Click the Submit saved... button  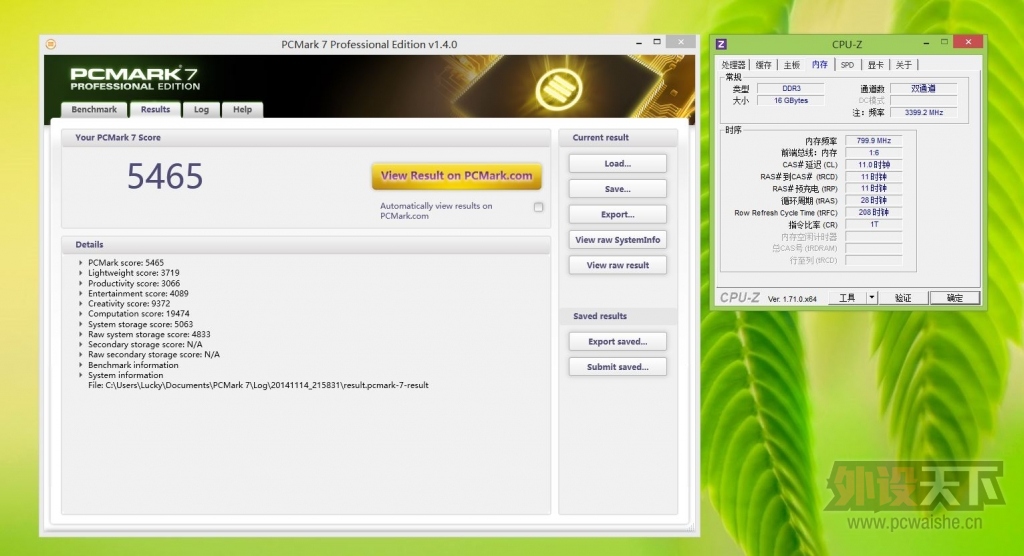[x=618, y=367]
